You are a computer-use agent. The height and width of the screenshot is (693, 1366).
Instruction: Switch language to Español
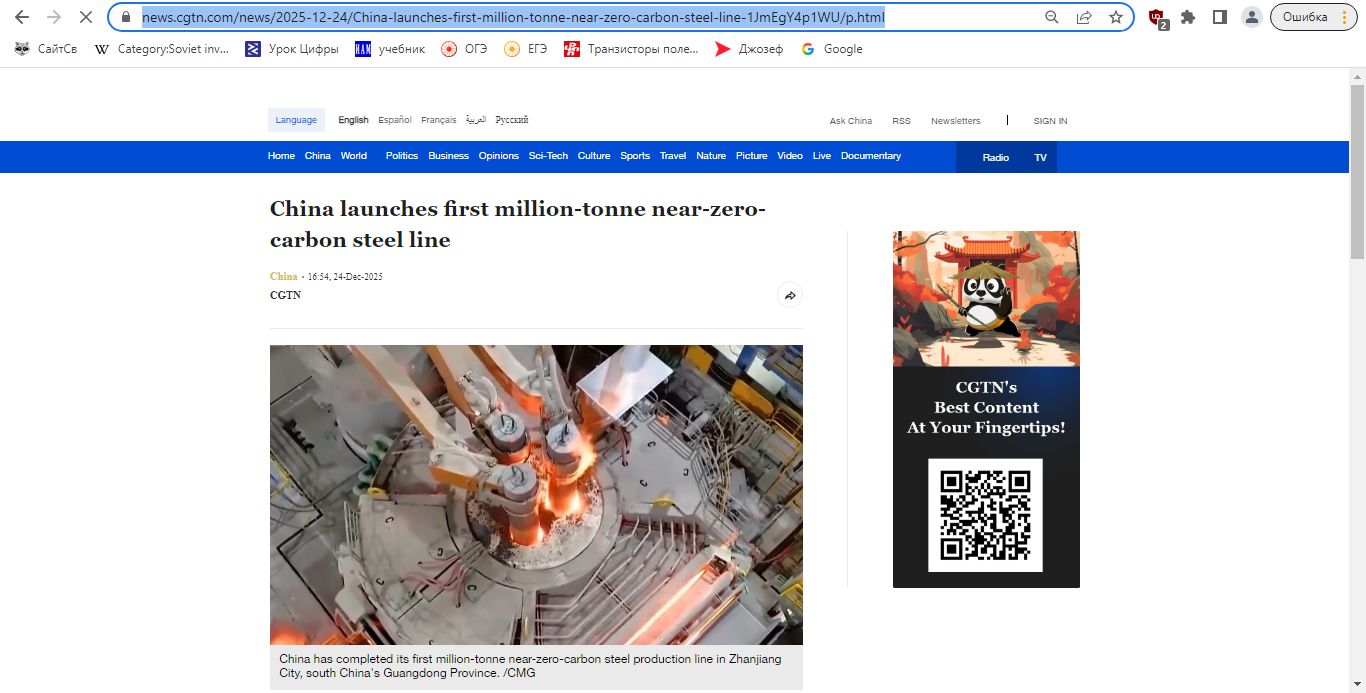coord(394,120)
